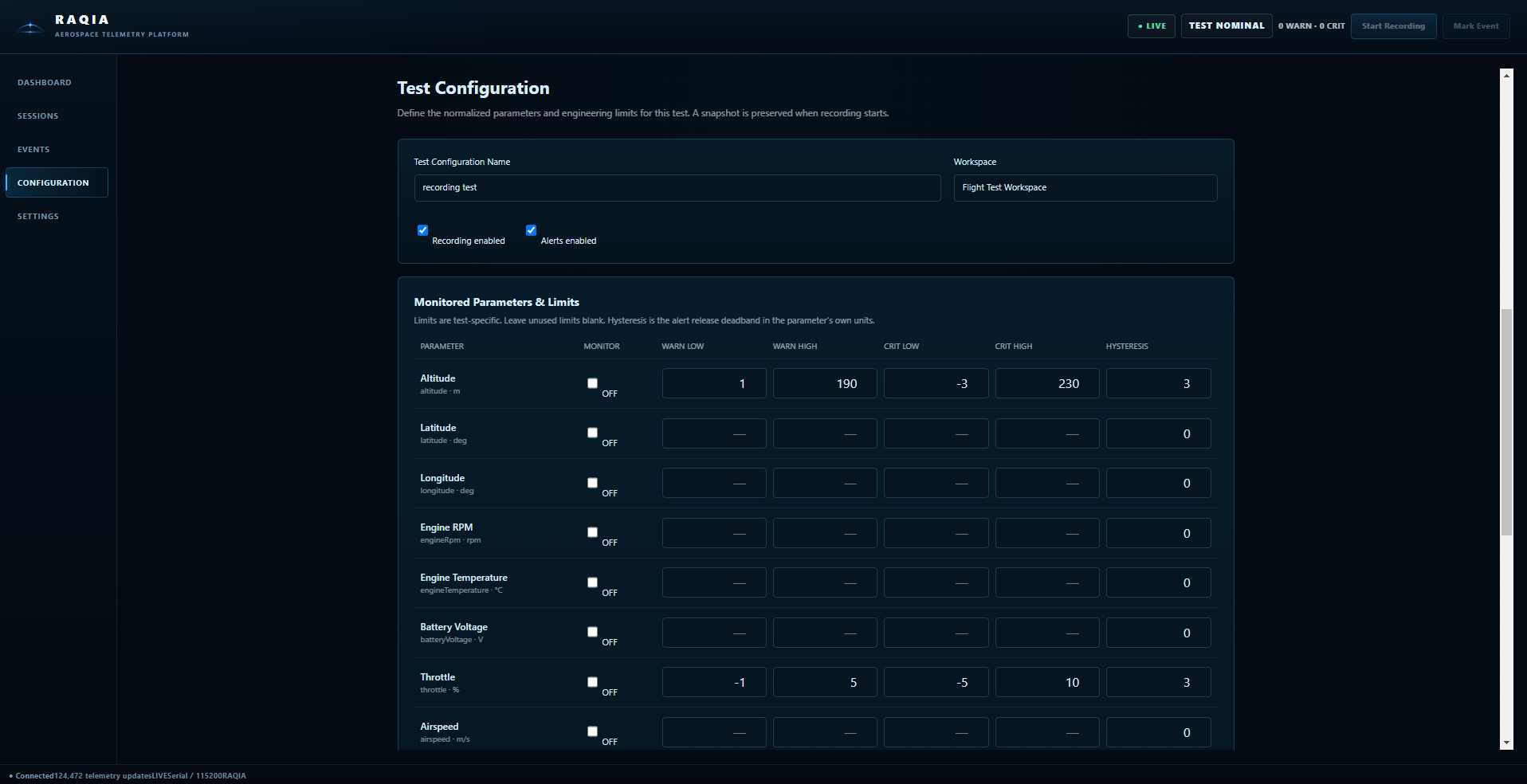Image resolution: width=1527 pixels, height=784 pixels.
Task: Click Engine Temperature crit high field
Action: click(x=1047, y=582)
